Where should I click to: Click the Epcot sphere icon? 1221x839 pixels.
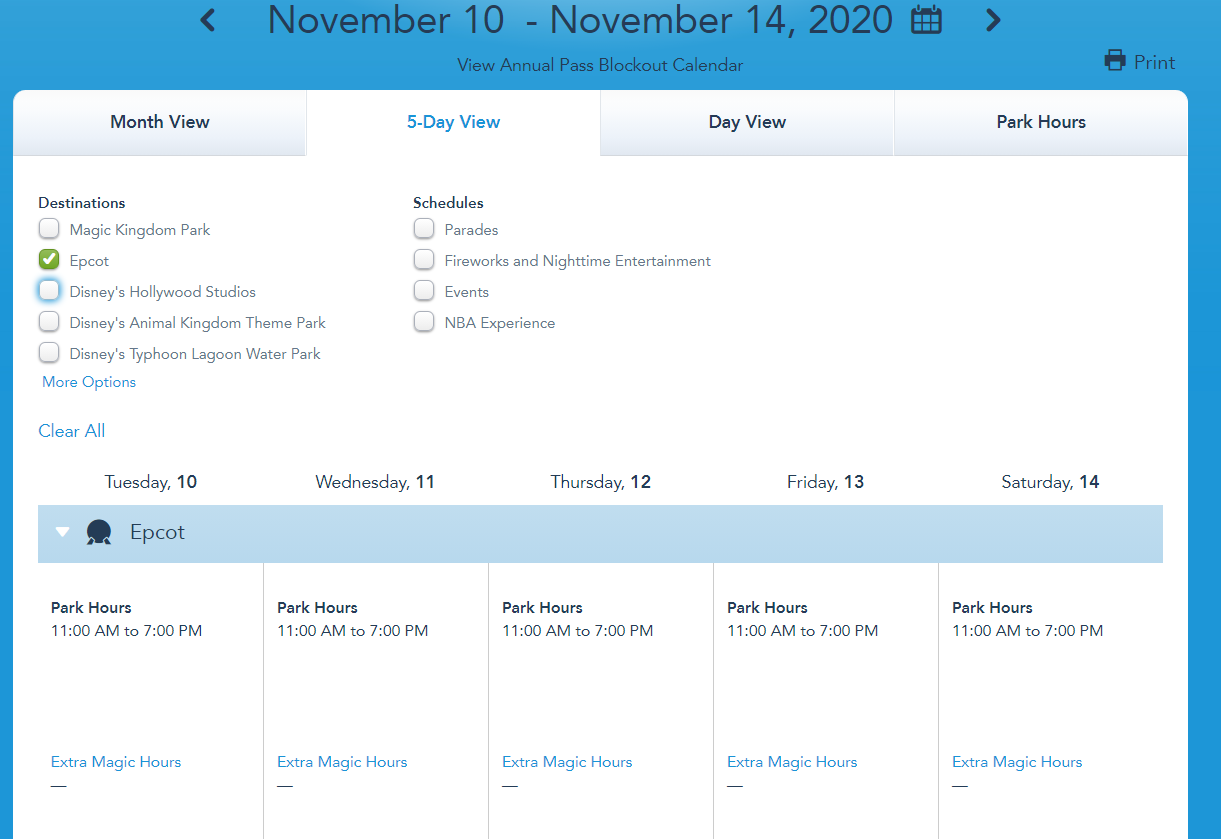click(99, 533)
